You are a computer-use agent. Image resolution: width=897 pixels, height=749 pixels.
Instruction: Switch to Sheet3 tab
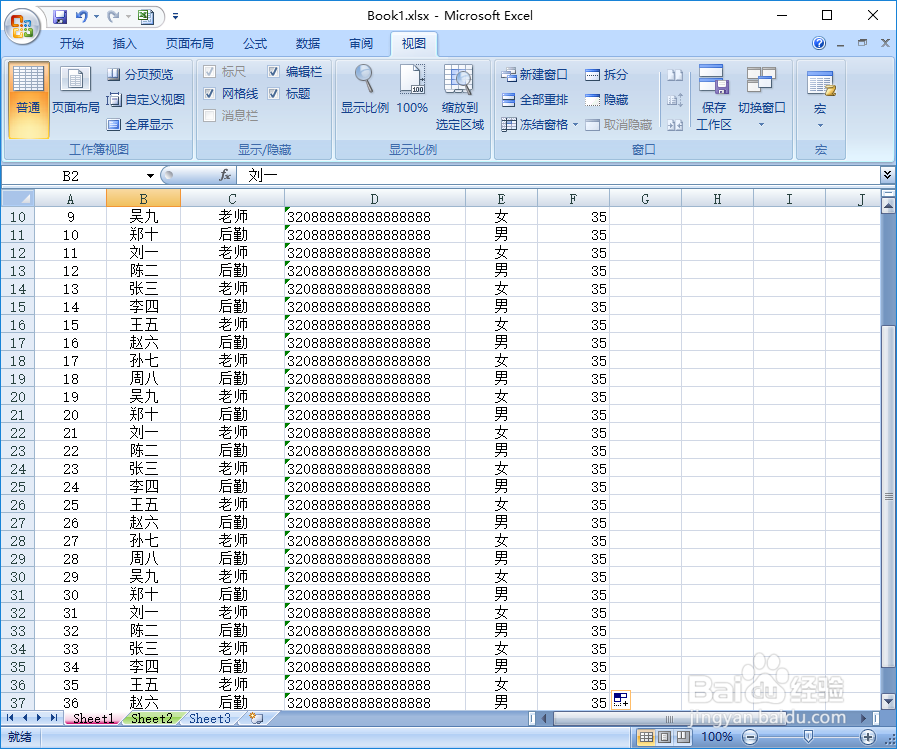click(210, 718)
